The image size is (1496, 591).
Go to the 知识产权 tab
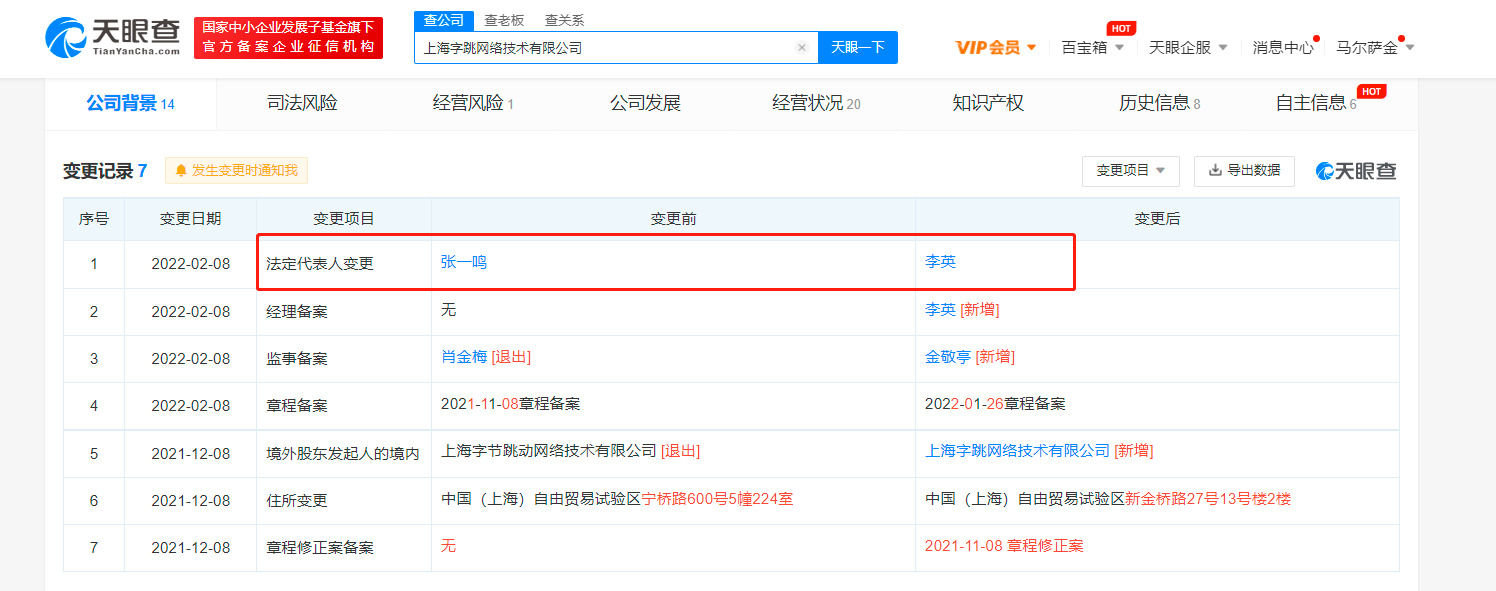coord(988,103)
